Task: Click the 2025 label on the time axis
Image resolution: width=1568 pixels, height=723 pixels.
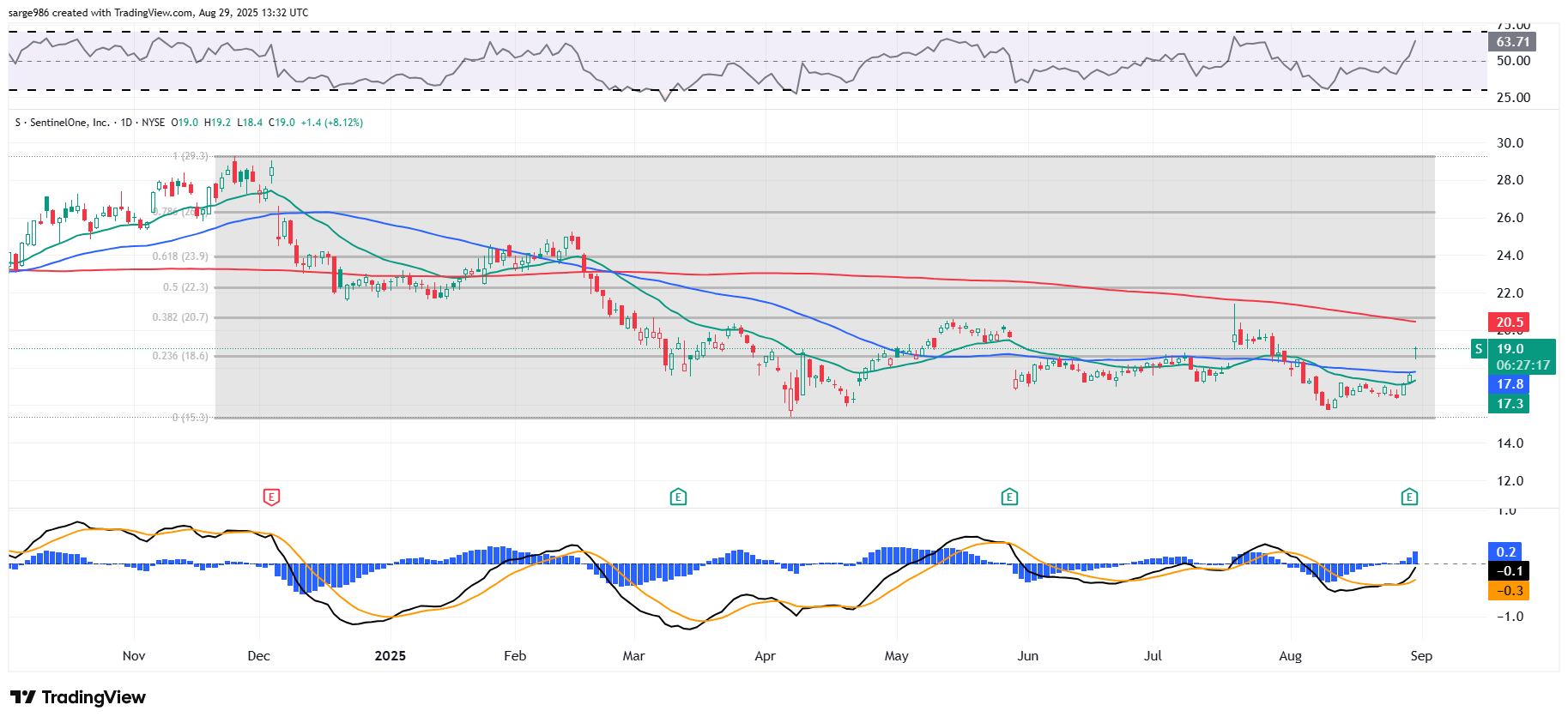Action: click(x=390, y=656)
